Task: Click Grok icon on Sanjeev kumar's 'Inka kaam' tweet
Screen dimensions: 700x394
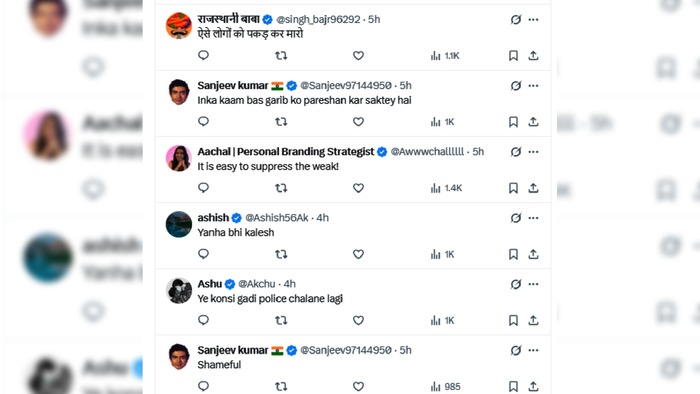Action: pos(516,86)
